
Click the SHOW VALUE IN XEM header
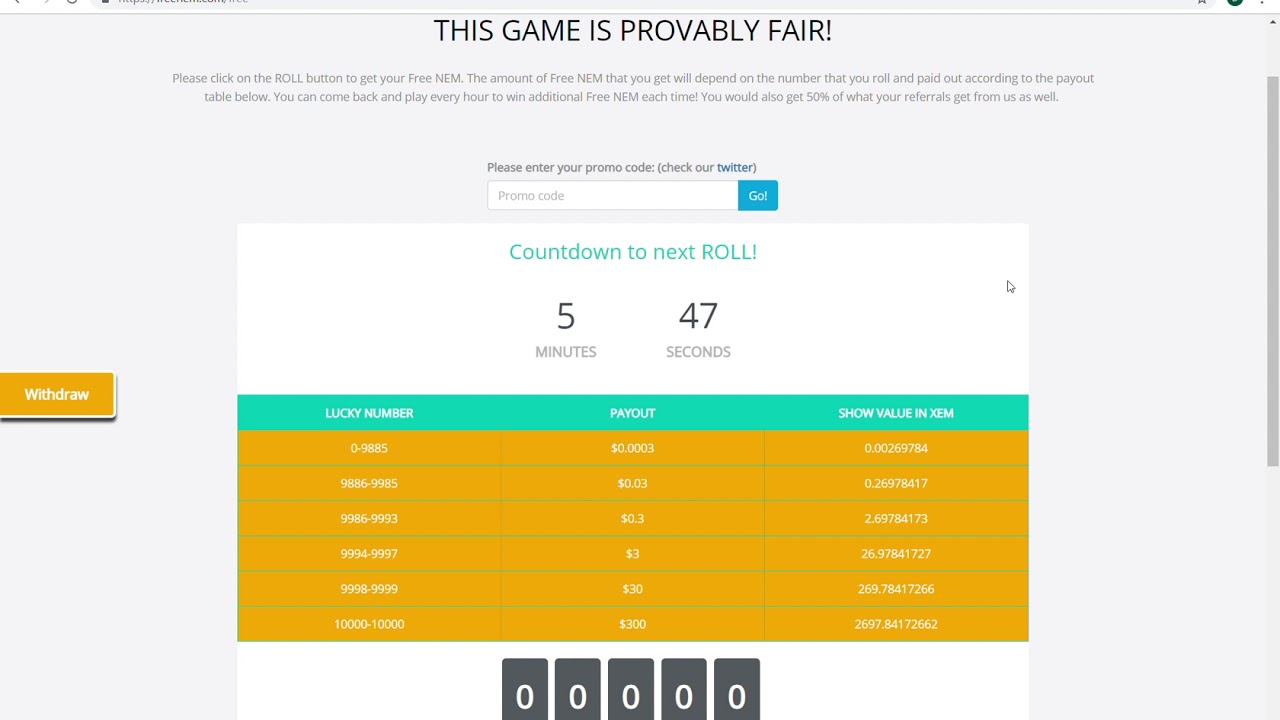click(x=896, y=413)
